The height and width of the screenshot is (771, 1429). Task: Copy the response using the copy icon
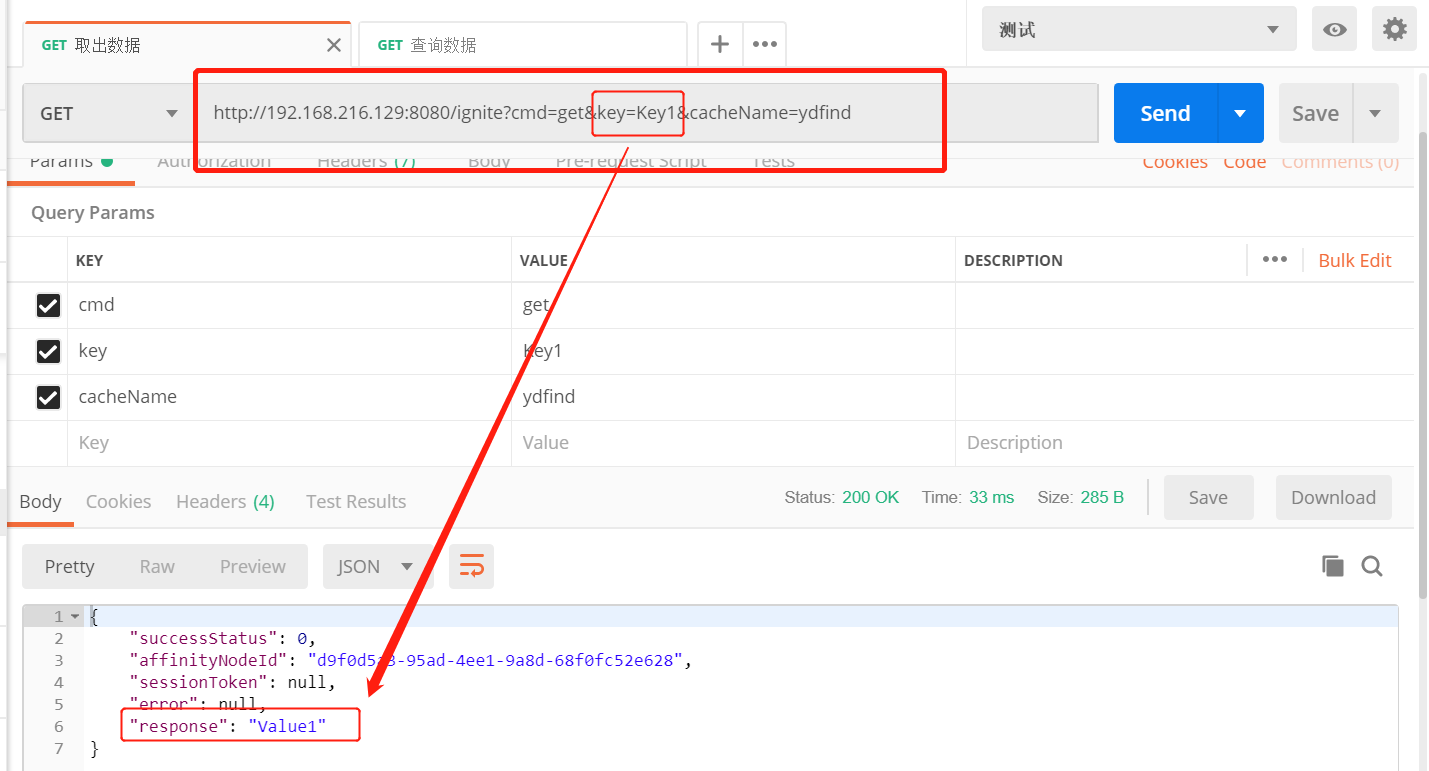tap(1333, 565)
